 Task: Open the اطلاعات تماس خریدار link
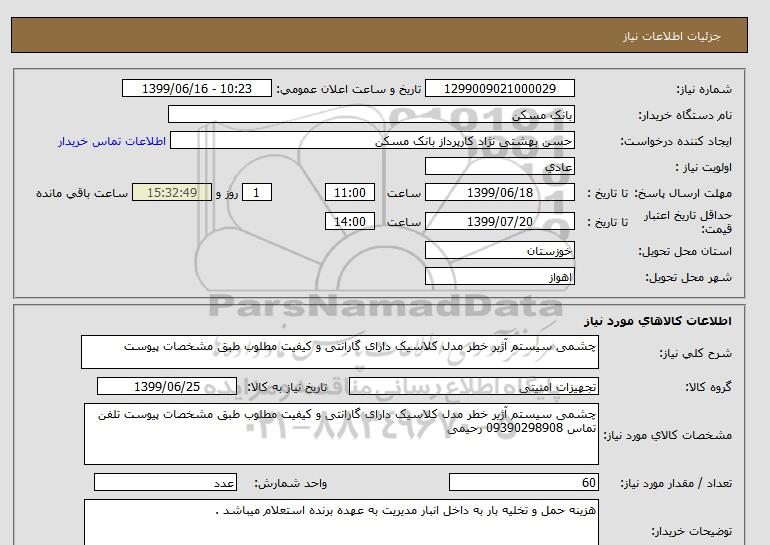[x=104, y=141]
